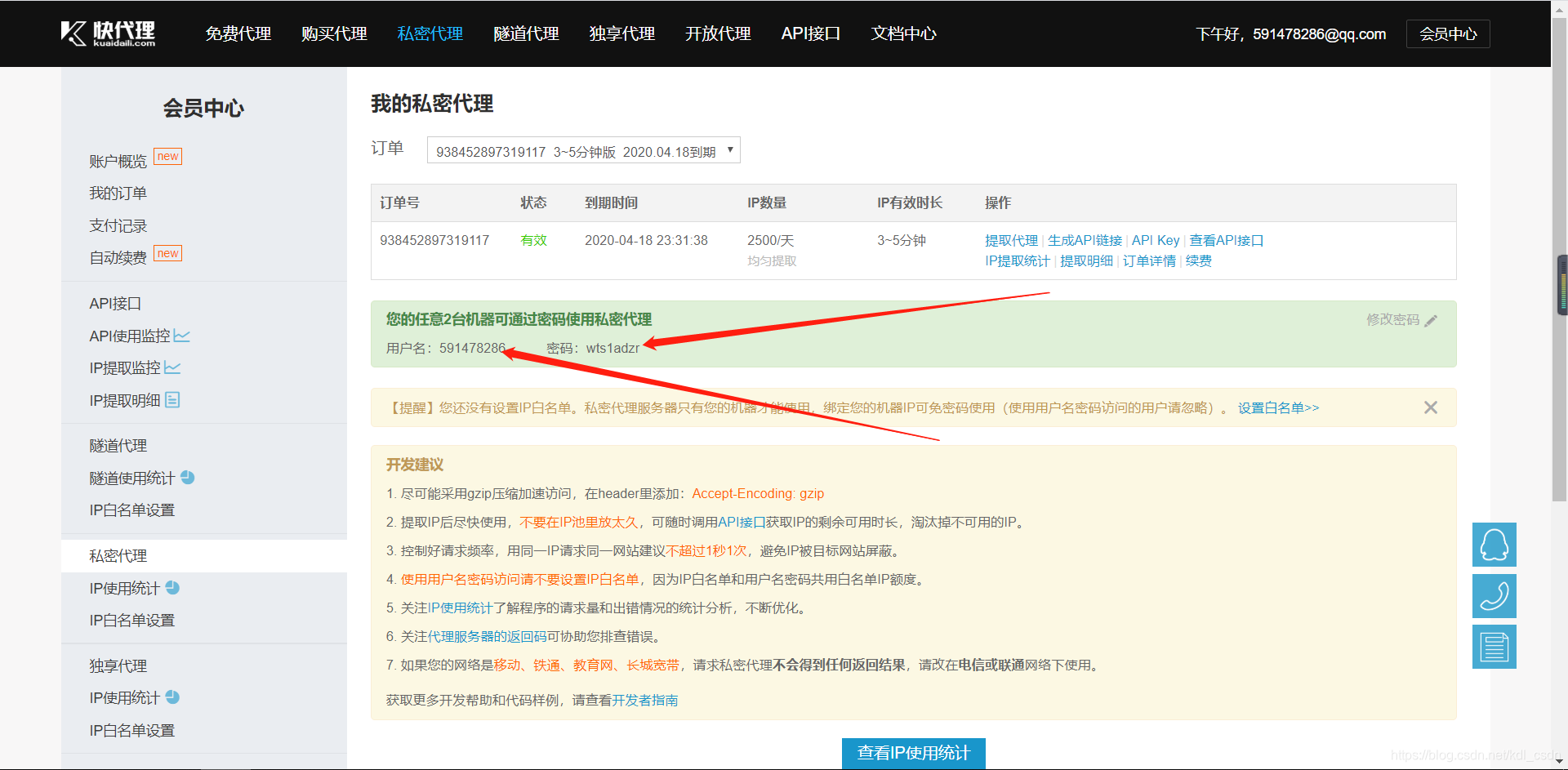Go to 开放代理 in top navigation

(718, 33)
